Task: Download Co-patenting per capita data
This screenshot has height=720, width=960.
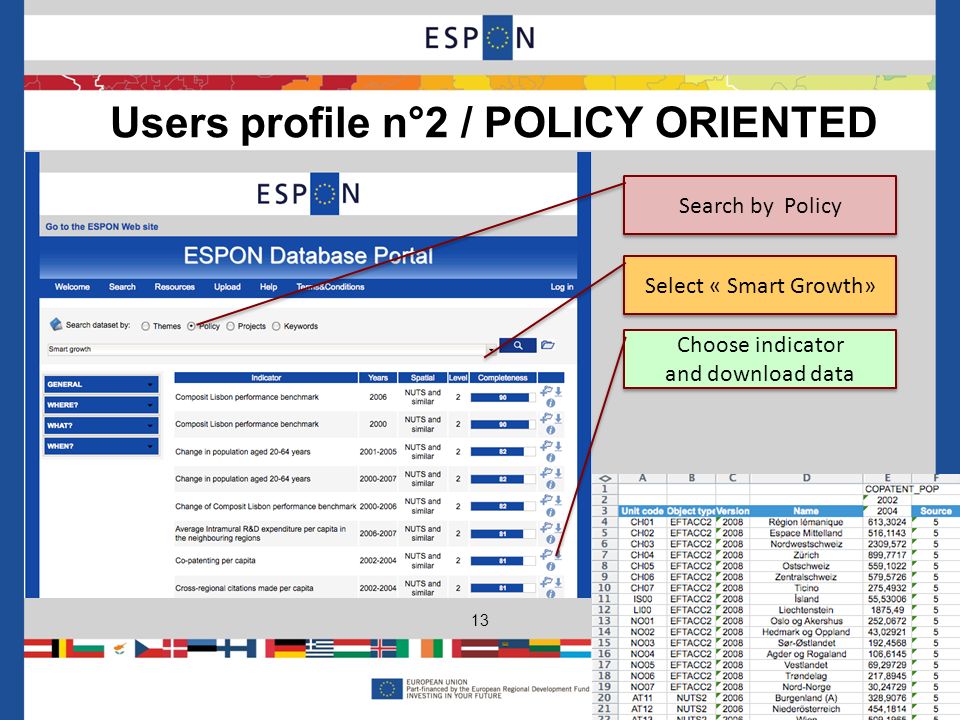Action: 558,555
